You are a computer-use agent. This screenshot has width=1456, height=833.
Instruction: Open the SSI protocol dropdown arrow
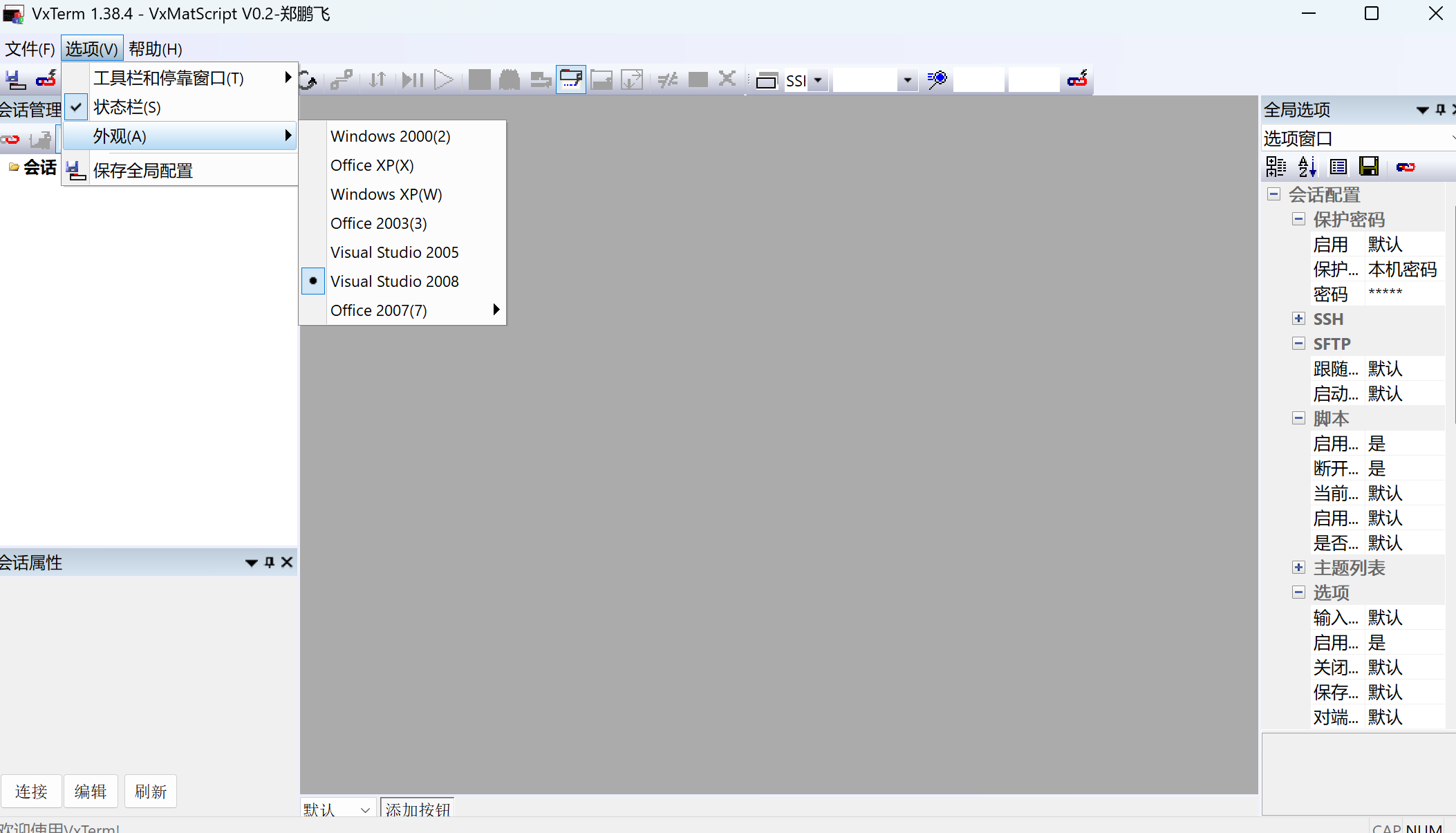coord(818,80)
